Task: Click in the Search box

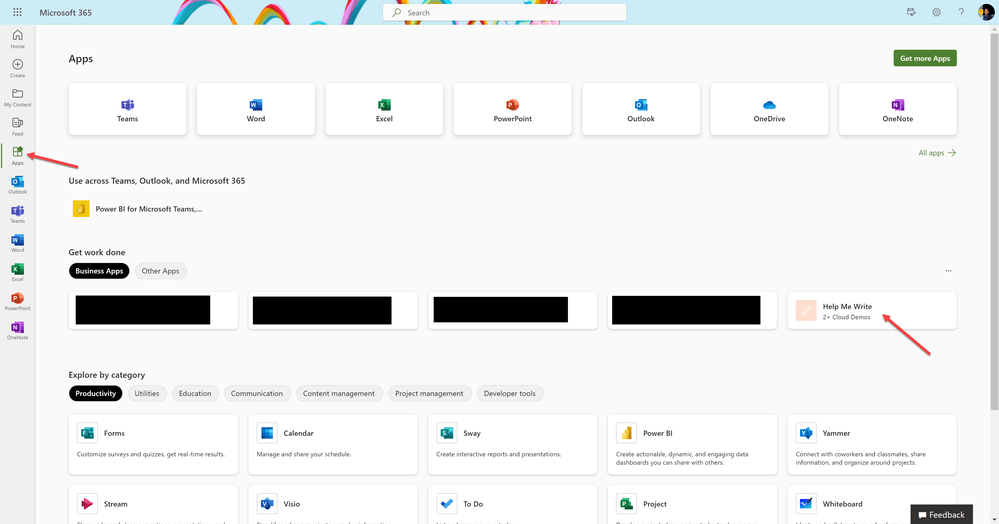Action: pyautogui.click(x=505, y=12)
